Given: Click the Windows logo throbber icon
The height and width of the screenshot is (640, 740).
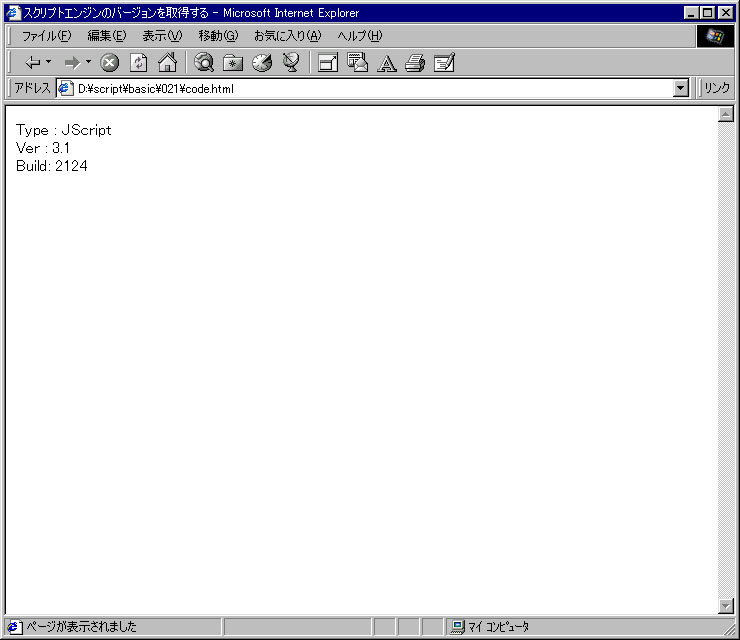Looking at the screenshot, I should pyautogui.click(x=715, y=36).
